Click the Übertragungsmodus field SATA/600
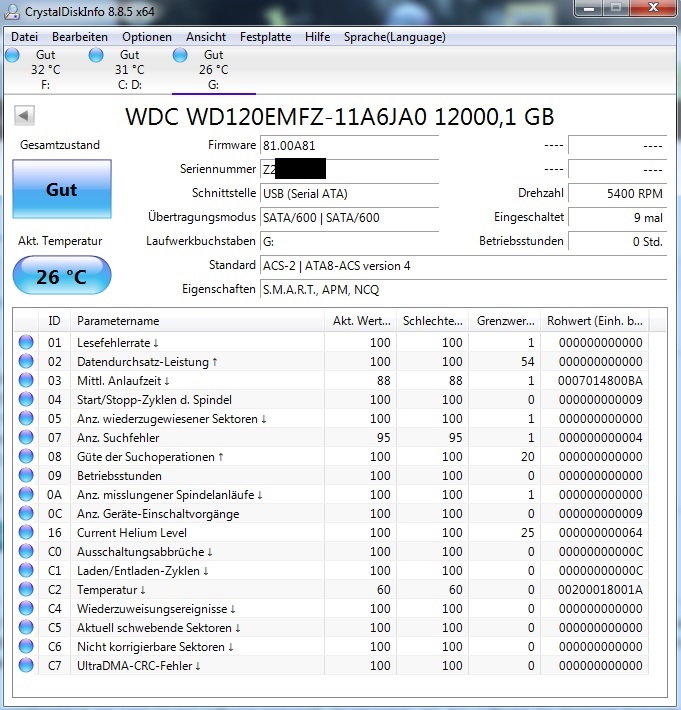Image resolution: width=681 pixels, height=710 pixels. coord(349,217)
